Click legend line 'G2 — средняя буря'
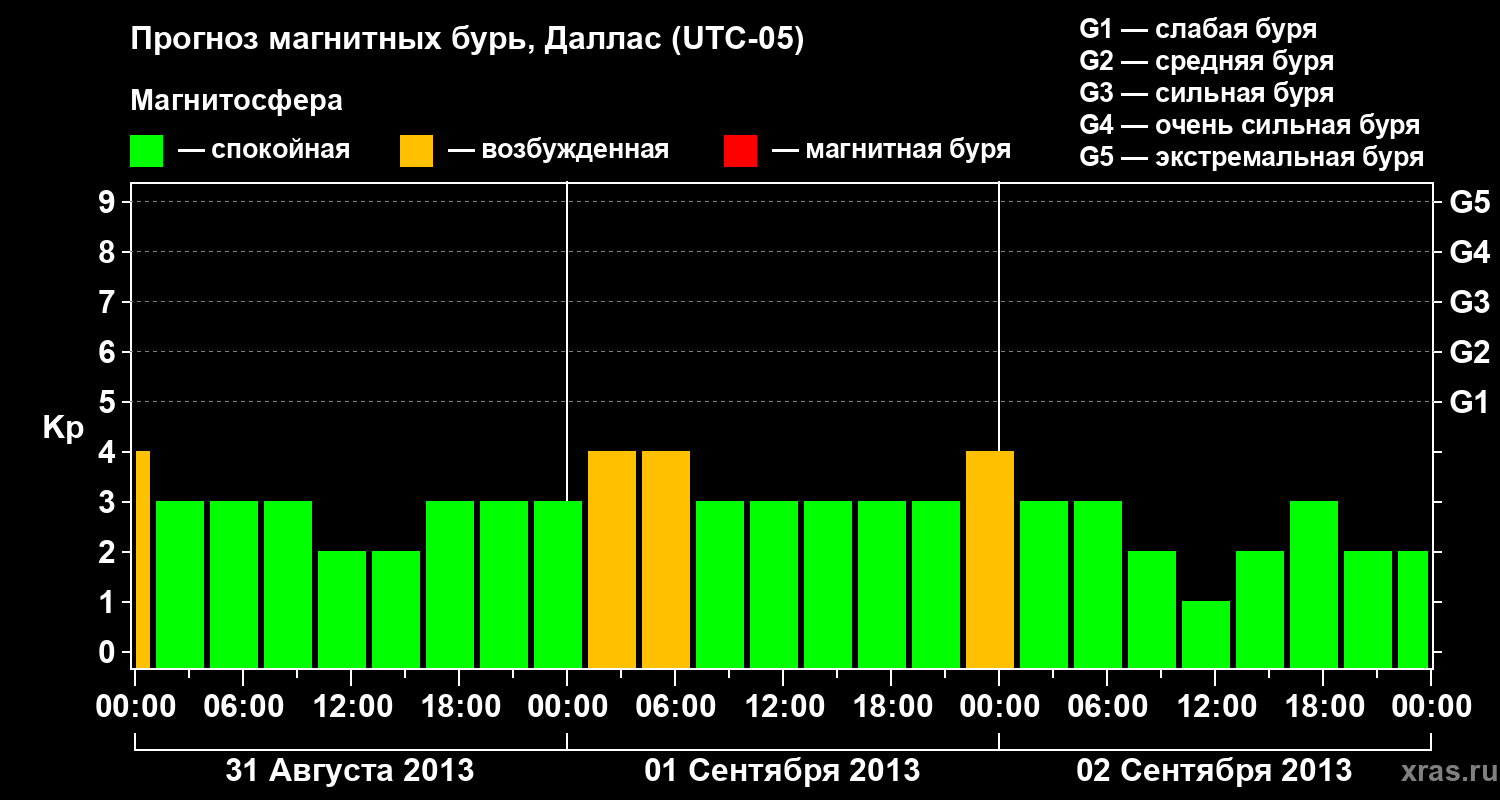Viewport: 1500px width, 800px height. (1206, 61)
